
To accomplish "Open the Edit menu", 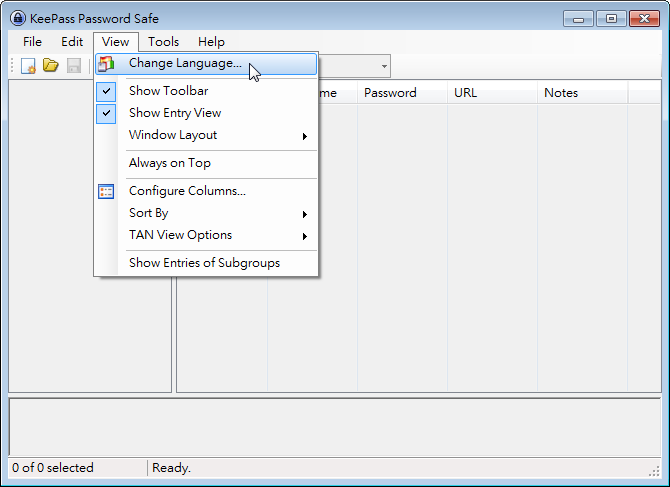I will click(x=72, y=42).
